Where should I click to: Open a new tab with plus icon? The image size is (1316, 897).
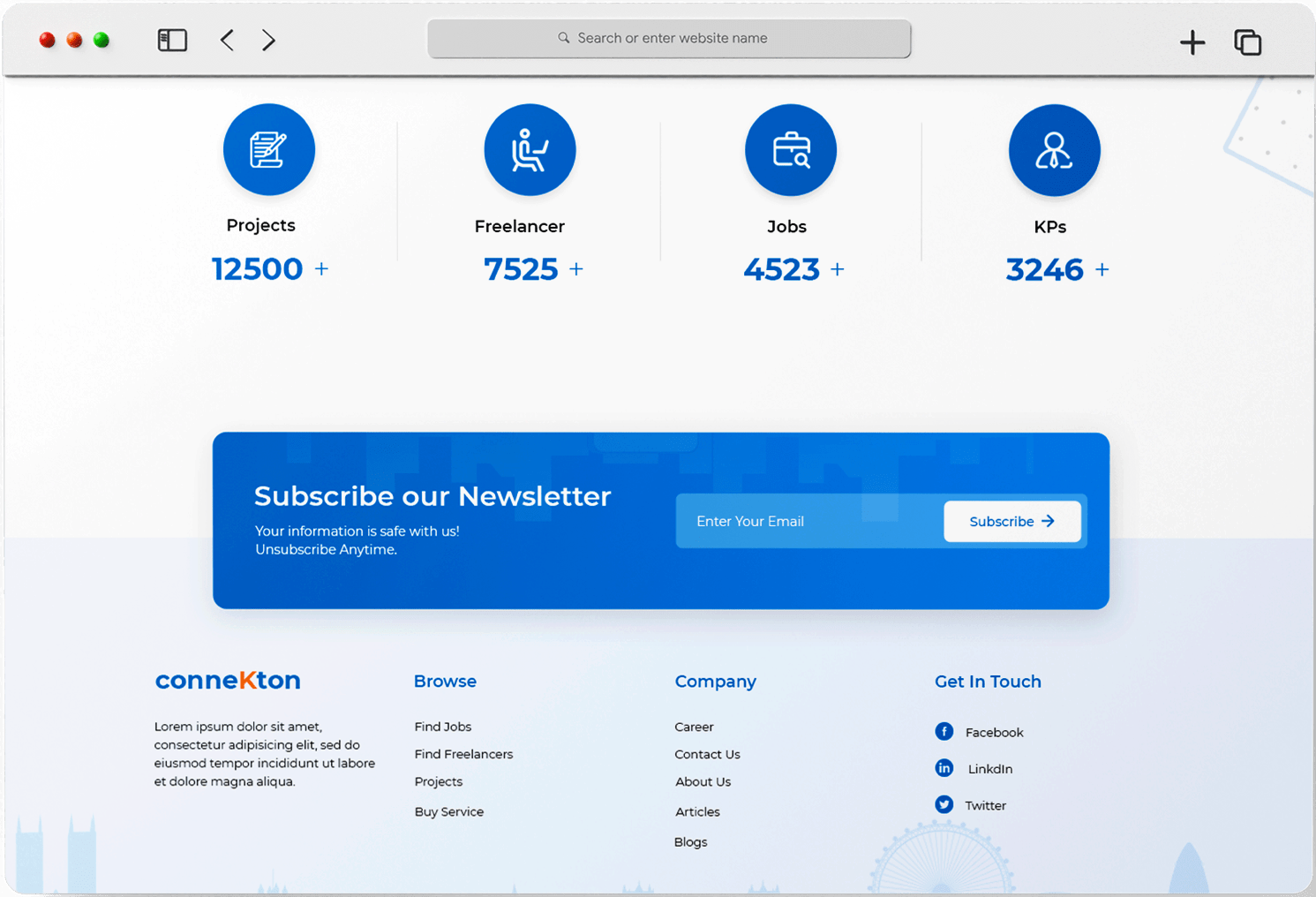point(1192,42)
